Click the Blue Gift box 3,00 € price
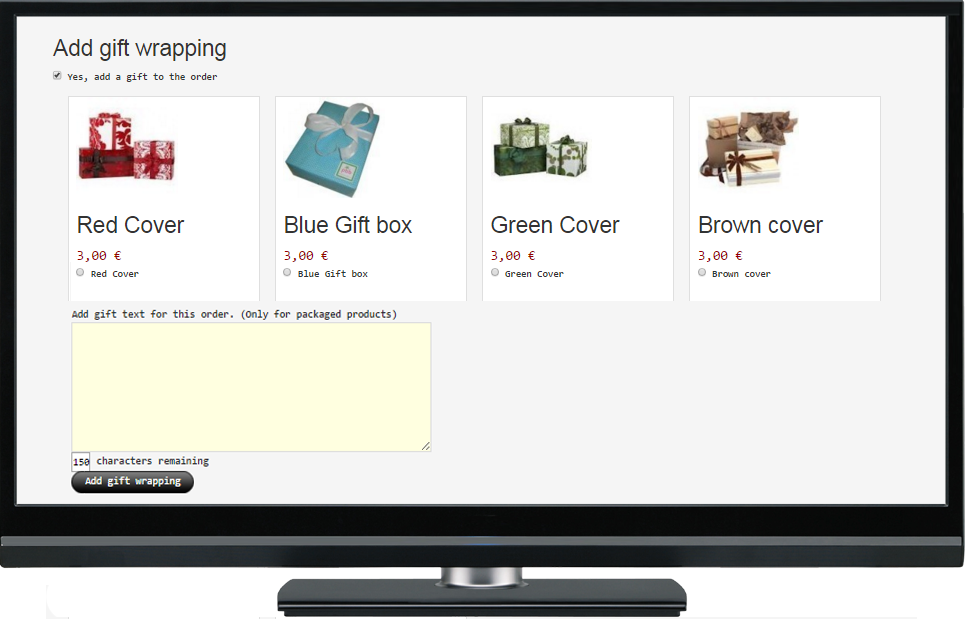The height and width of the screenshot is (619, 967). [306, 255]
